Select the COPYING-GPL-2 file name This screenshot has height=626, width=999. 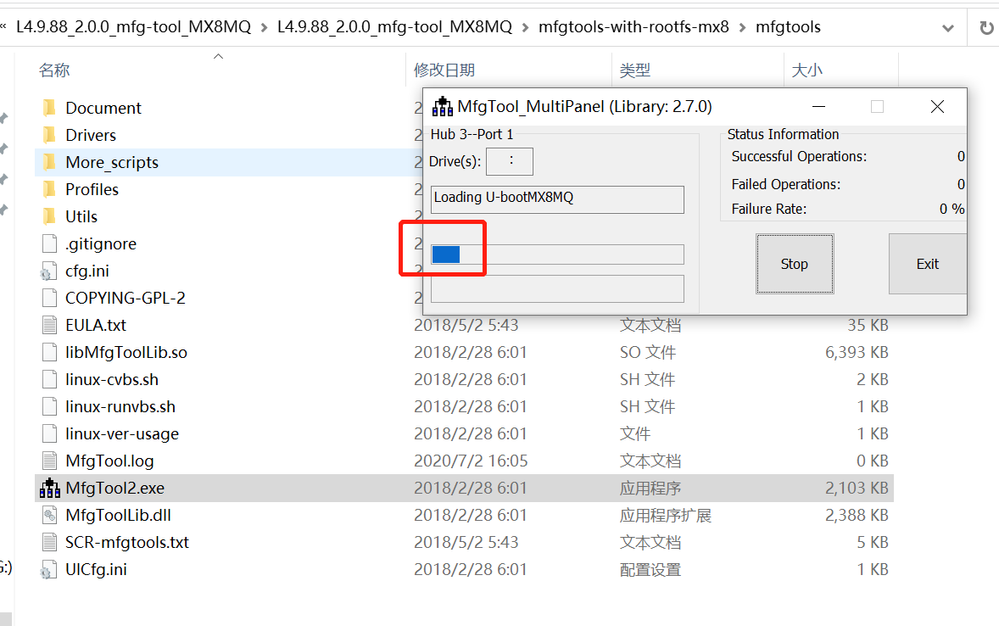click(126, 298)
